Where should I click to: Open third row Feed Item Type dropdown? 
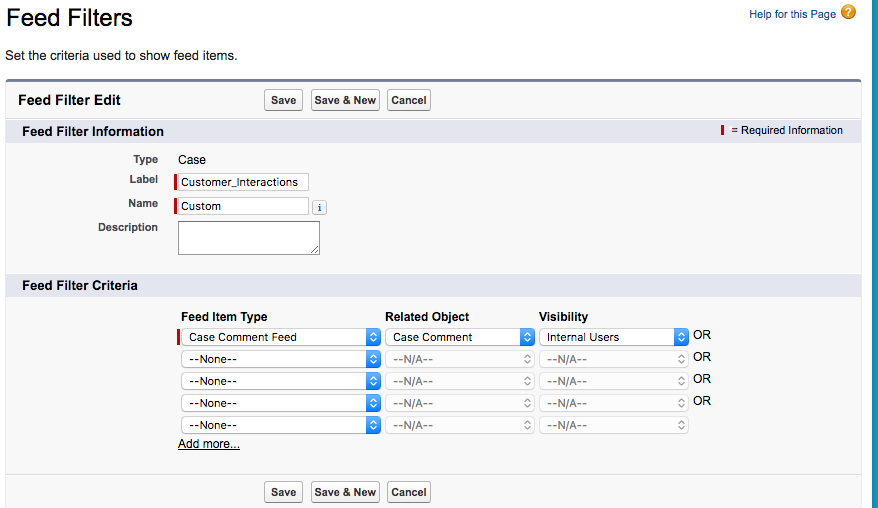(280, 381)
